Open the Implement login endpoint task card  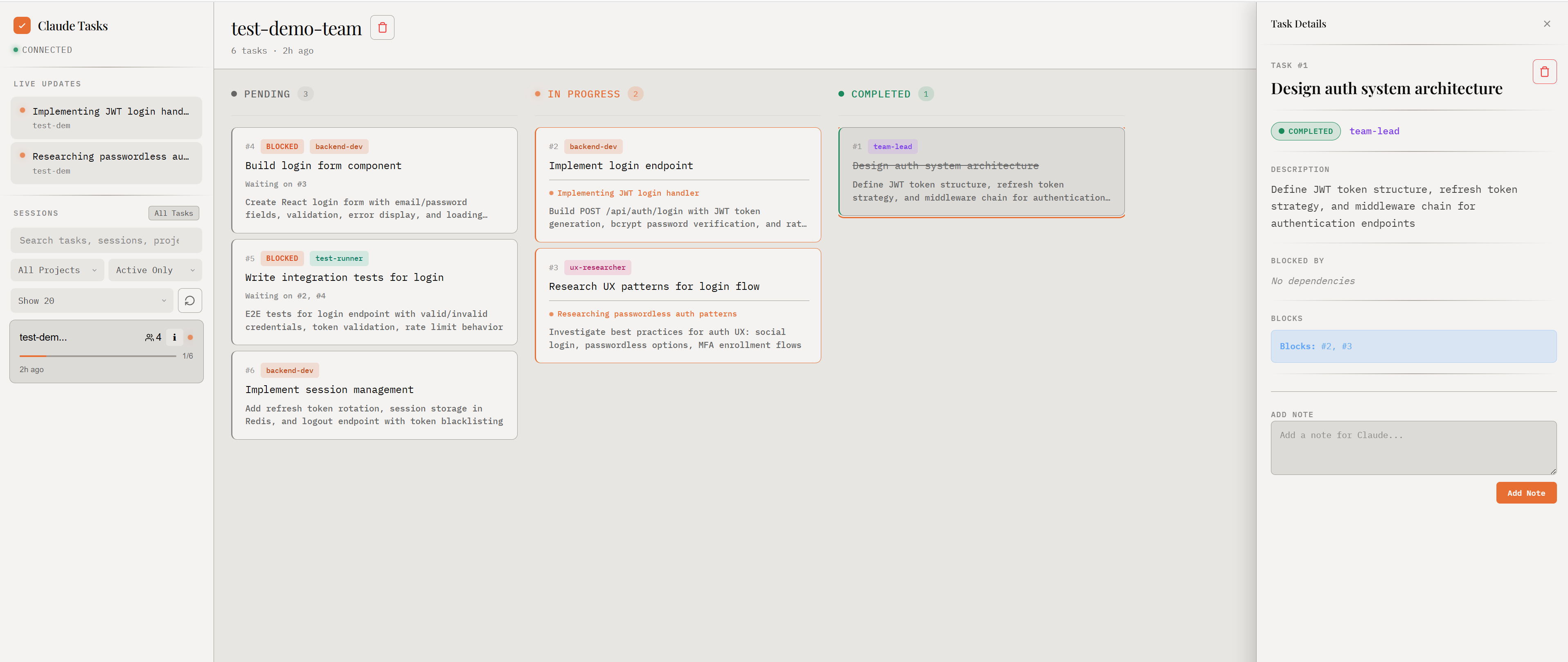coord(678,183)
